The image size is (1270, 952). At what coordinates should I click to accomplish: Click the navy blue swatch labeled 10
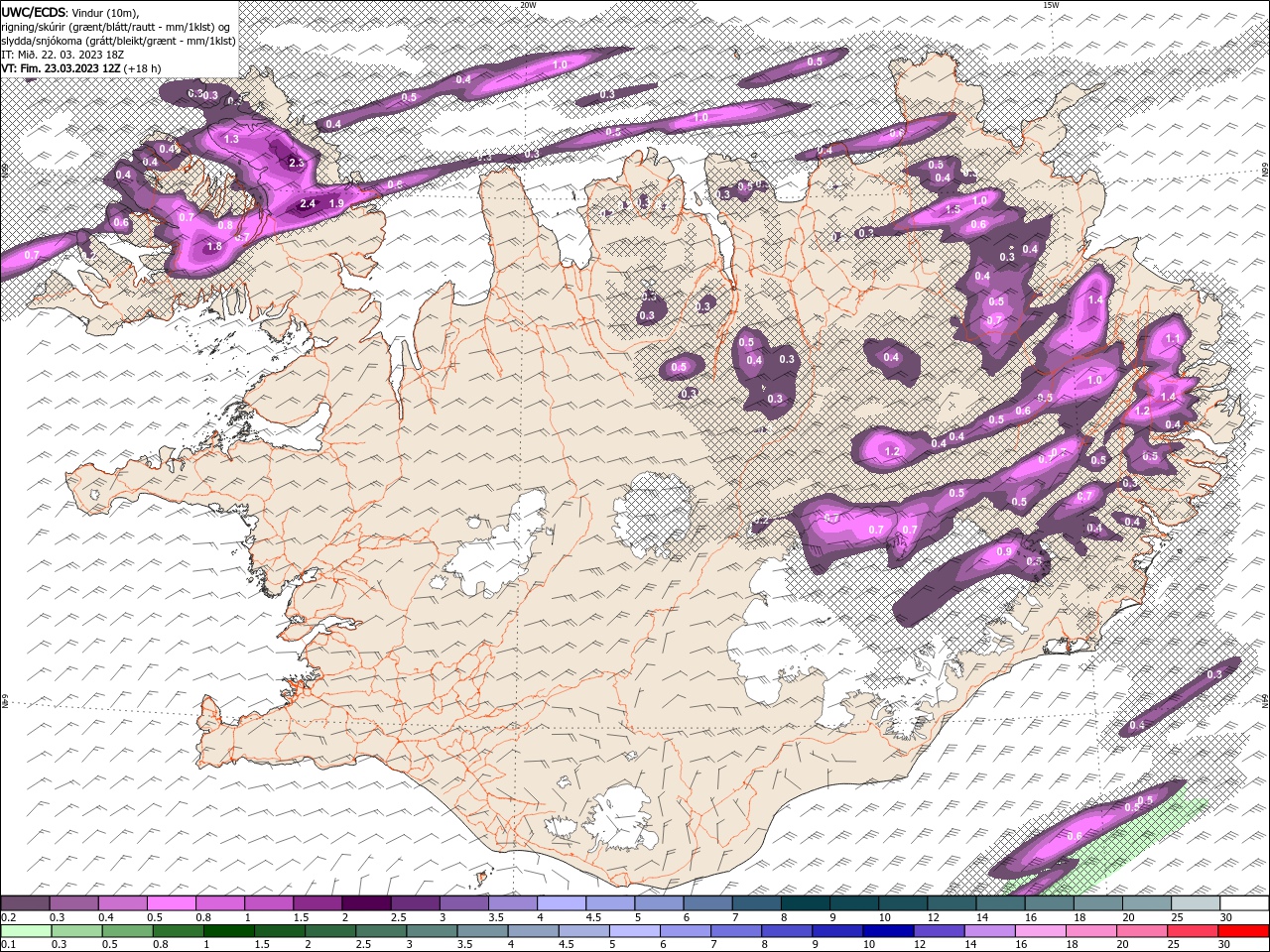(887, 930)
